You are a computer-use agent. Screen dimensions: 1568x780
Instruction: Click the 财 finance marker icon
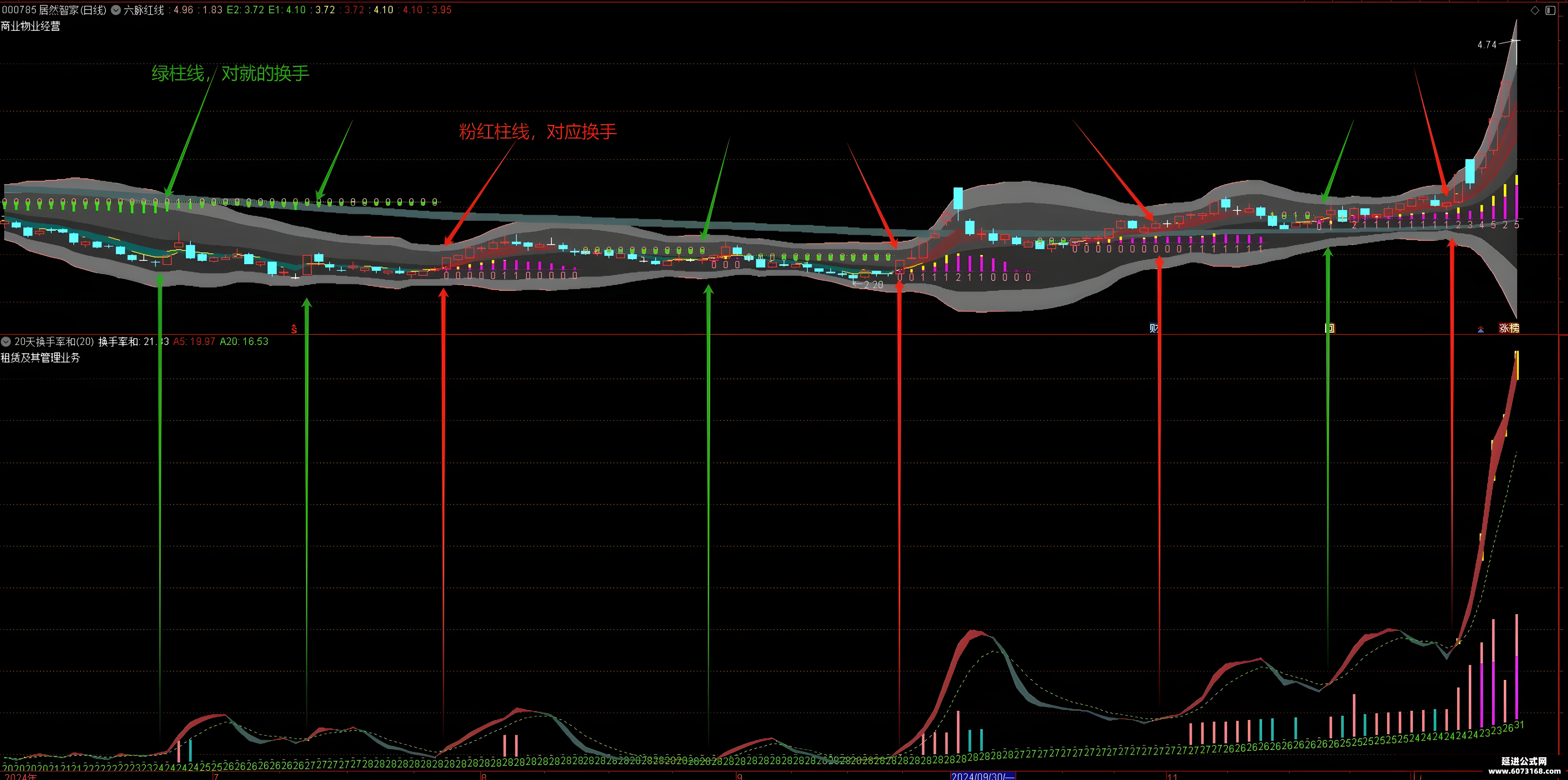coord(1153,329)
